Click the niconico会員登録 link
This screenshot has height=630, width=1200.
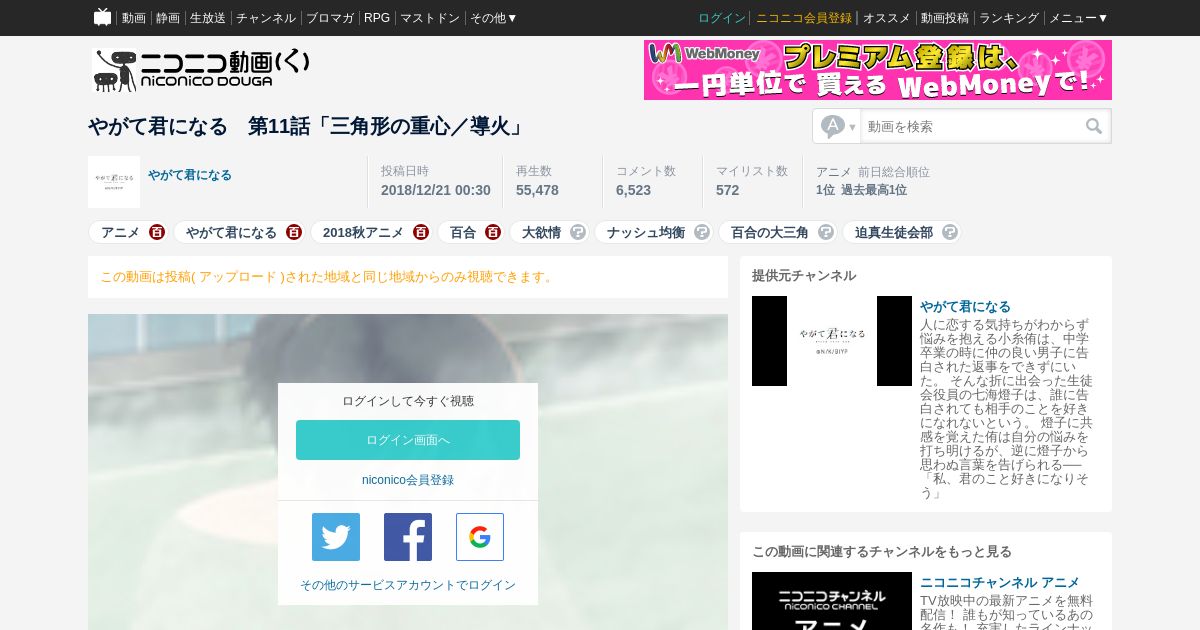click(408, 480)
